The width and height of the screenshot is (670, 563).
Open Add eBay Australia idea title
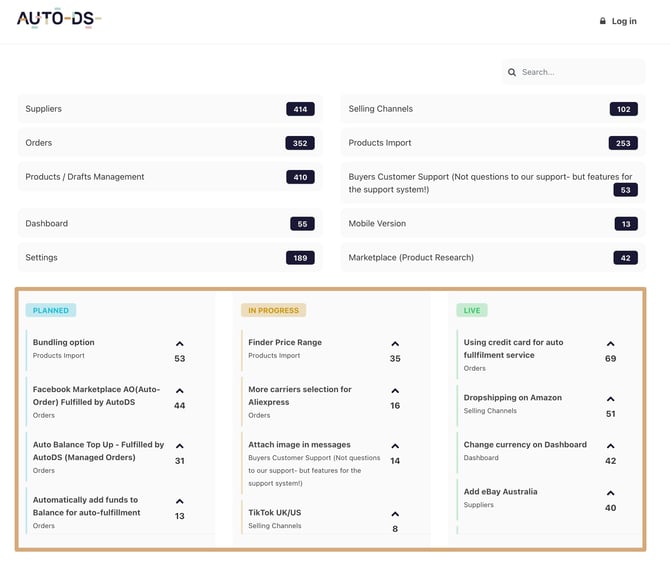[500, 492]
